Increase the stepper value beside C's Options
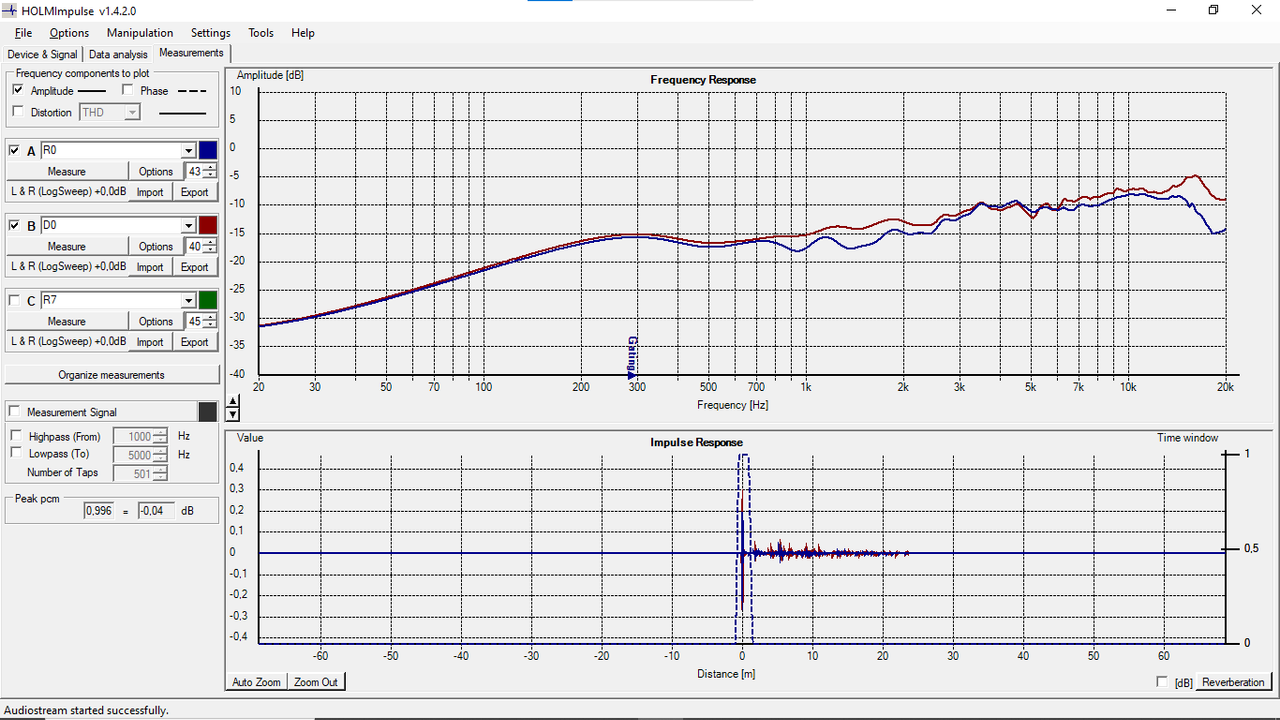Image resolution: width=1280 pixels, height=720 pixels. [210, 317]
